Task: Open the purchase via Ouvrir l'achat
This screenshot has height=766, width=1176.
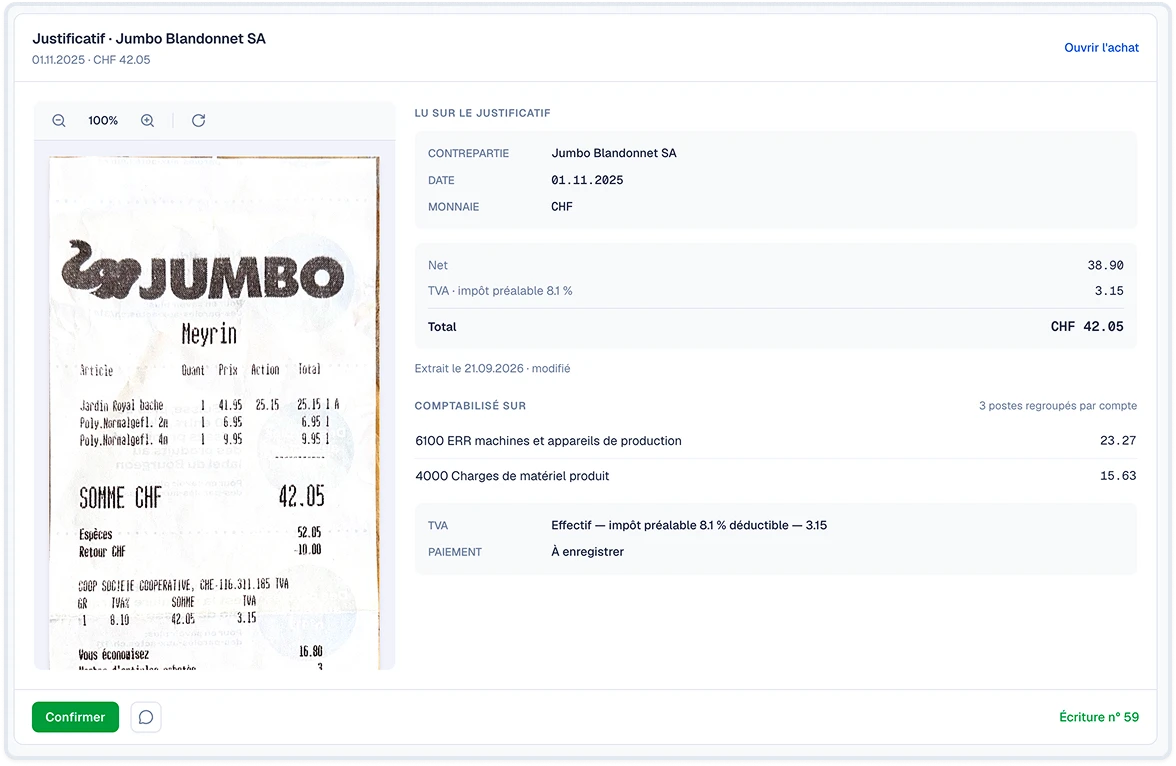Action: tap(1101, 47)
